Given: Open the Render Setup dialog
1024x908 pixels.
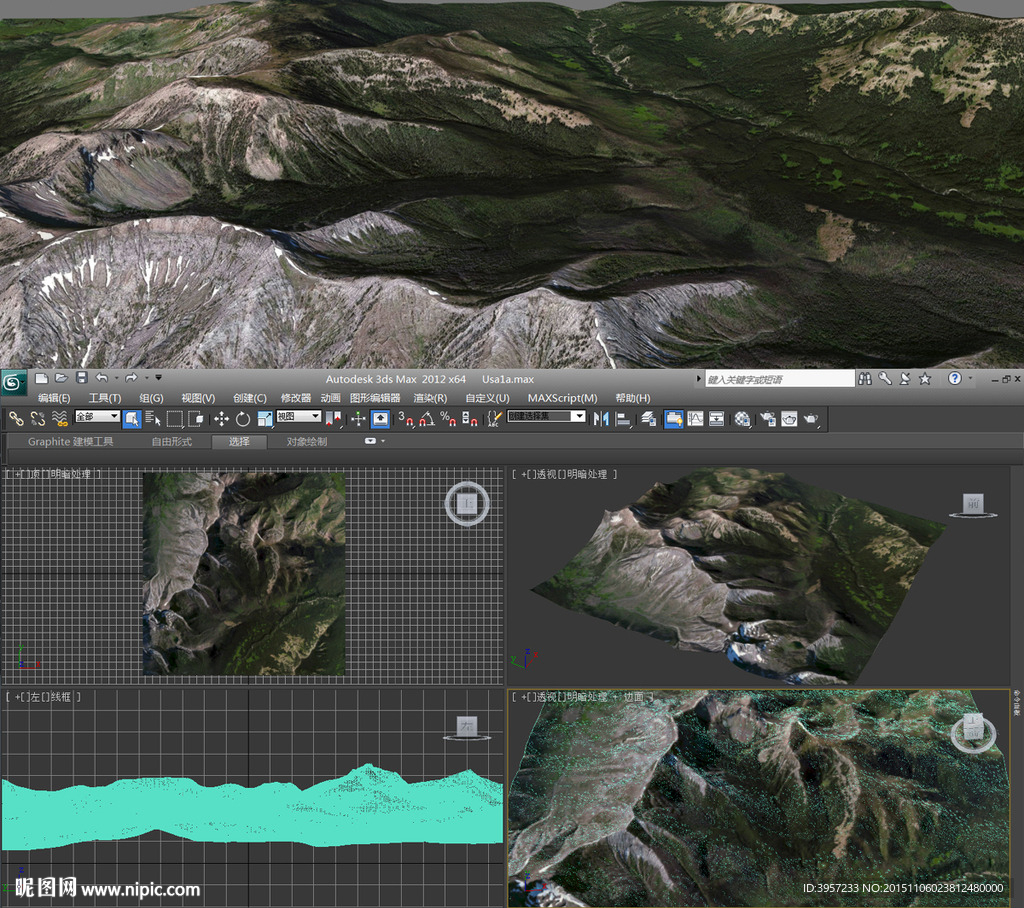Looking at the screenshot, I should coord(766,418).
